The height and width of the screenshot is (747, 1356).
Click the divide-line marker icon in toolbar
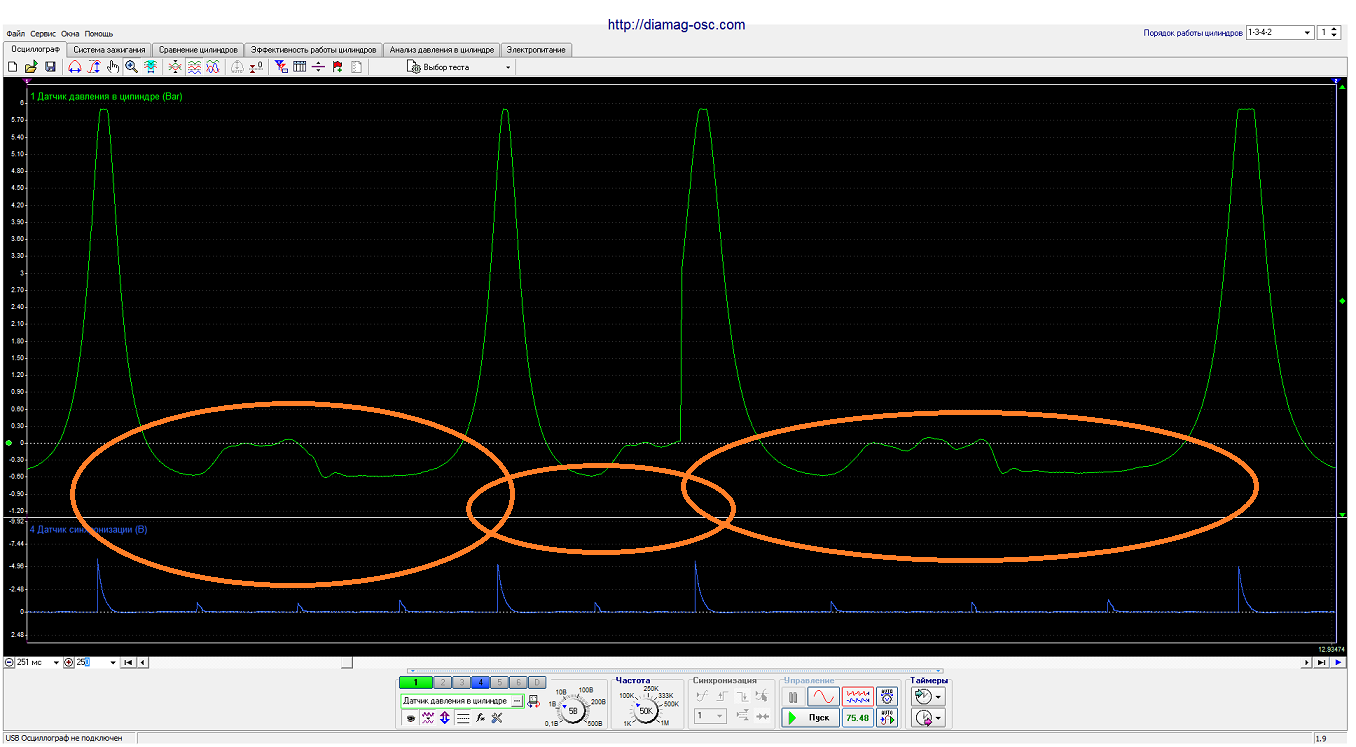(x=318, y=67)
